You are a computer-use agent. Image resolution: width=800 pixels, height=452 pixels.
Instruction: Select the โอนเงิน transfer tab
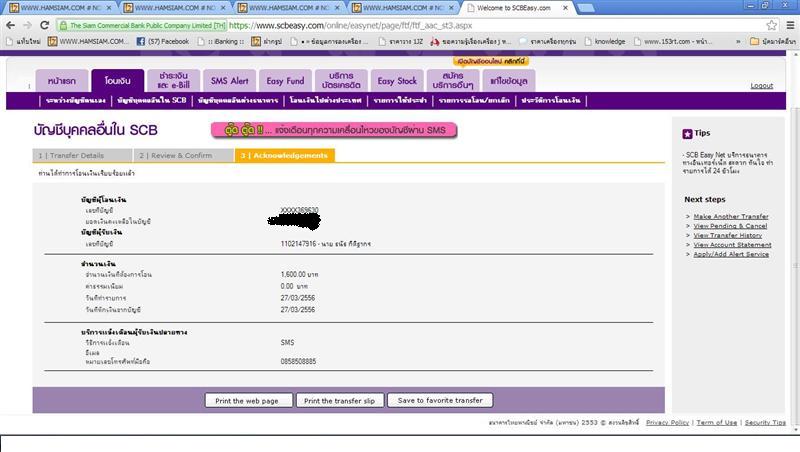117,81
